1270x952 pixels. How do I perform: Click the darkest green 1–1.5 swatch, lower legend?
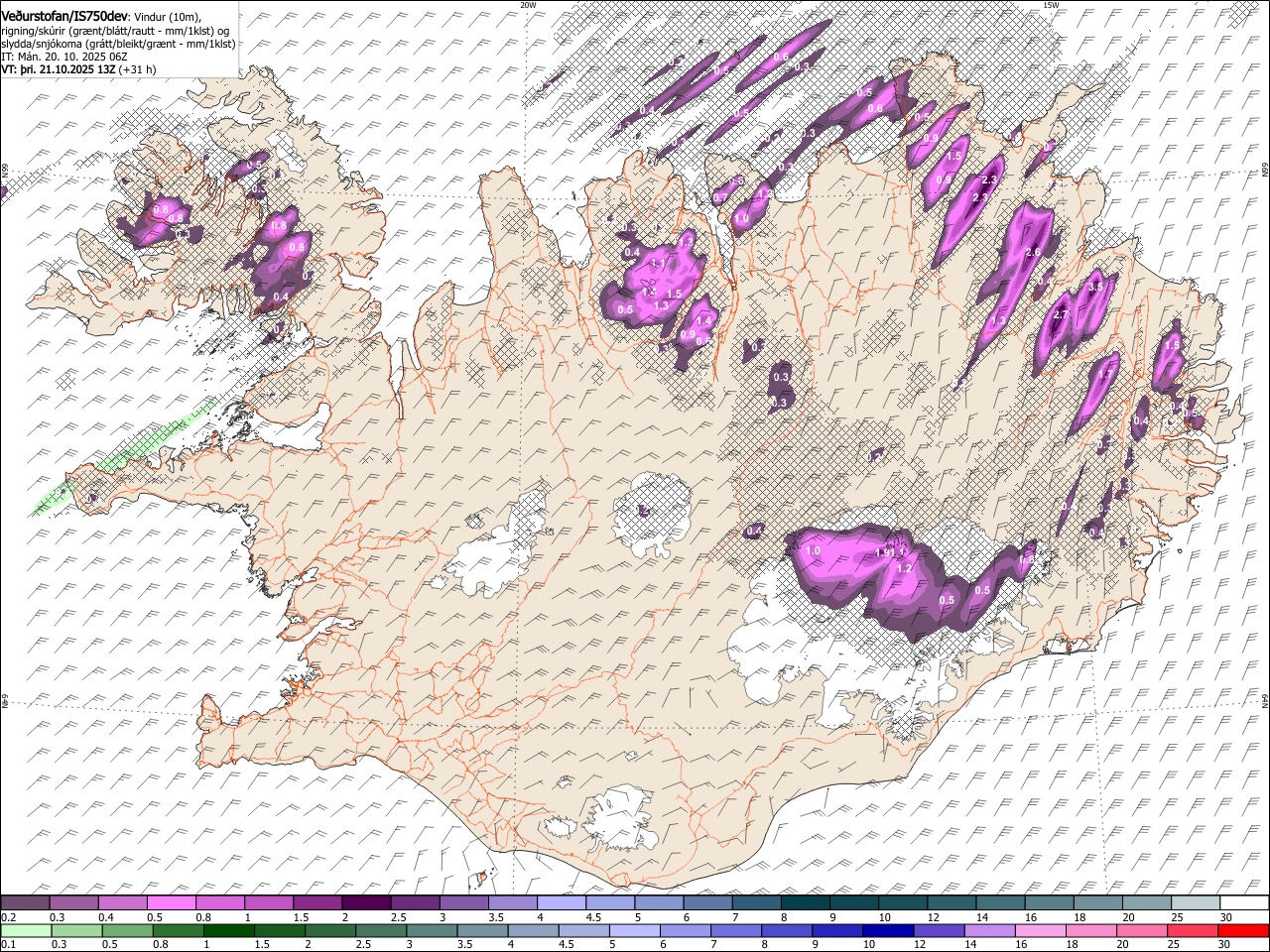229,930
